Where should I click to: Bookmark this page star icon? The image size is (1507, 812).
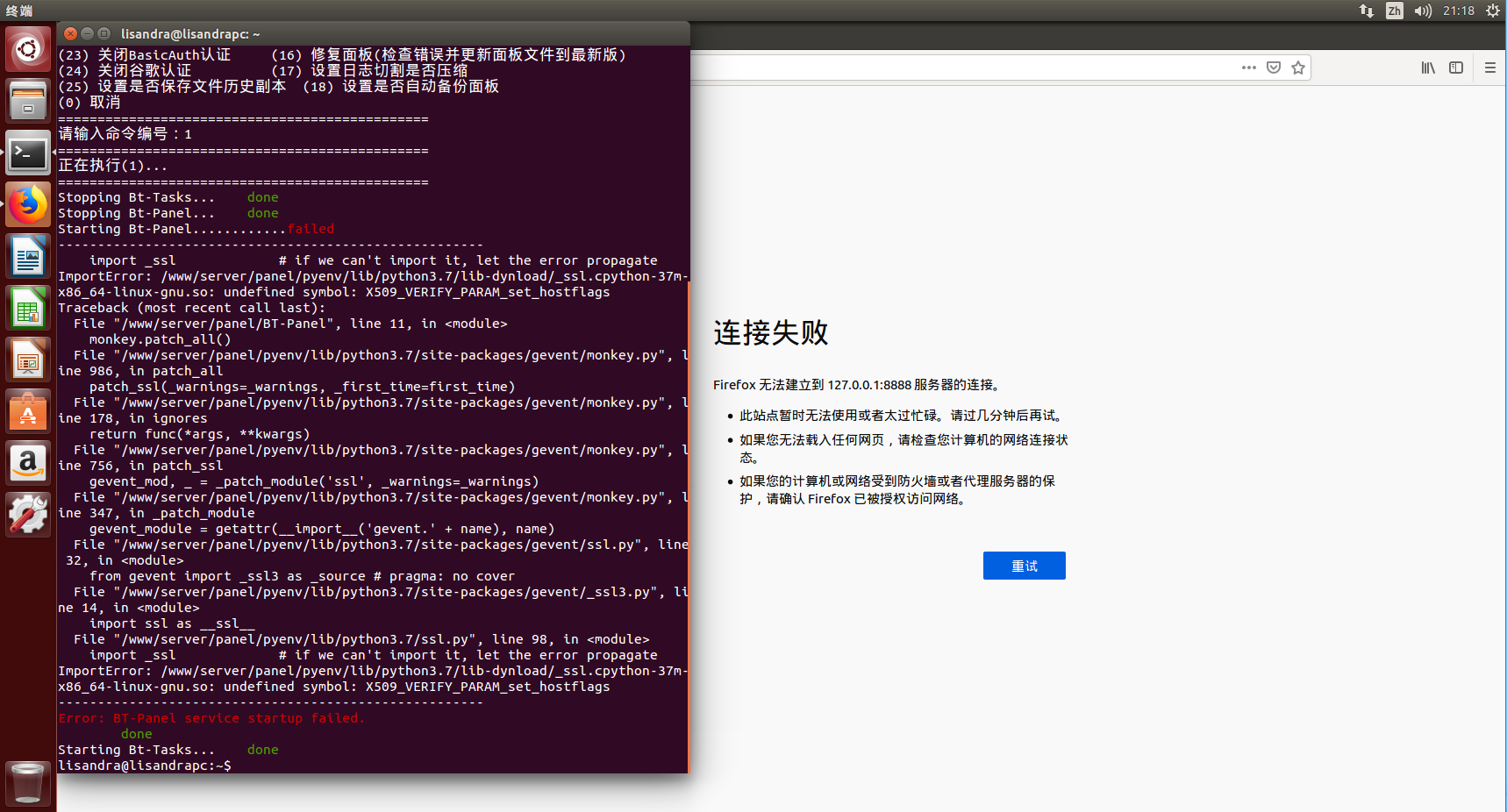pos(1298,68)
